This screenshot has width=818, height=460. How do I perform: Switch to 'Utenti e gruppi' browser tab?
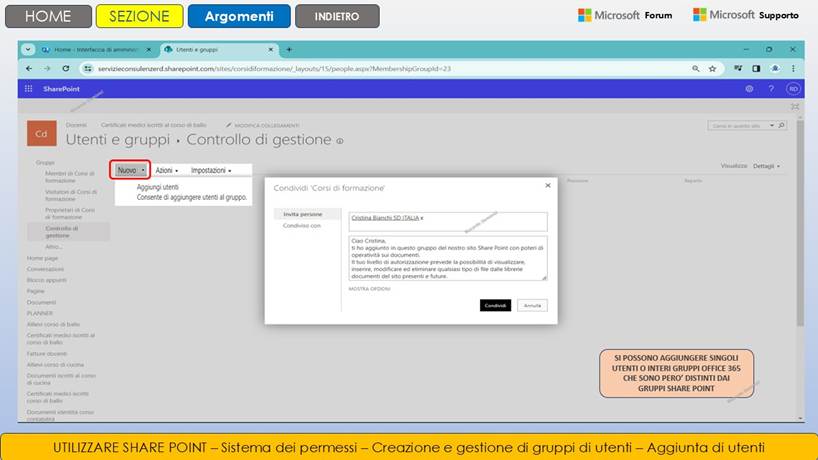tap(218, 50)
